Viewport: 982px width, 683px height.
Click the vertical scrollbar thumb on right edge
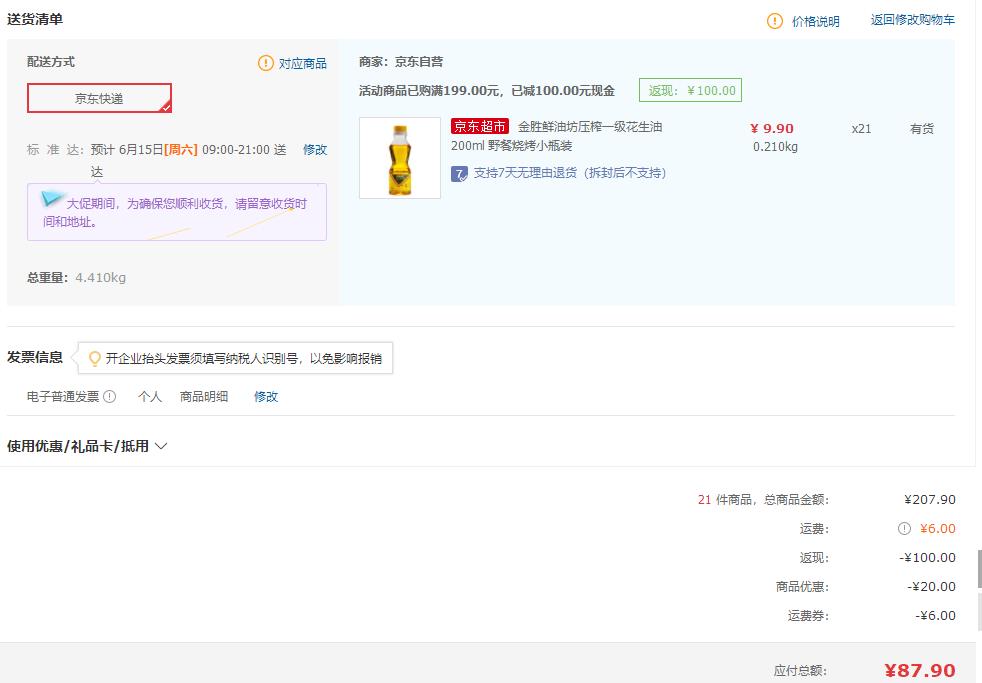click(x=979, y=568)
